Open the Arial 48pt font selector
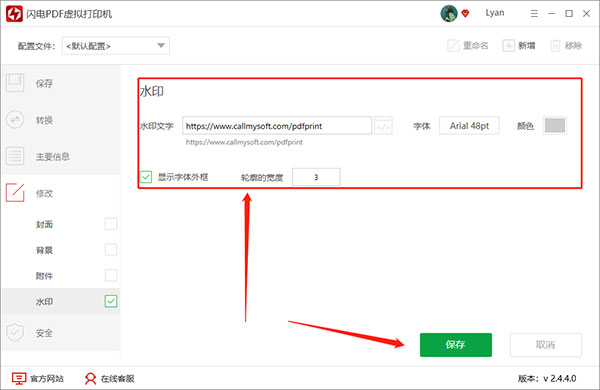 click(x=469, y=126)
